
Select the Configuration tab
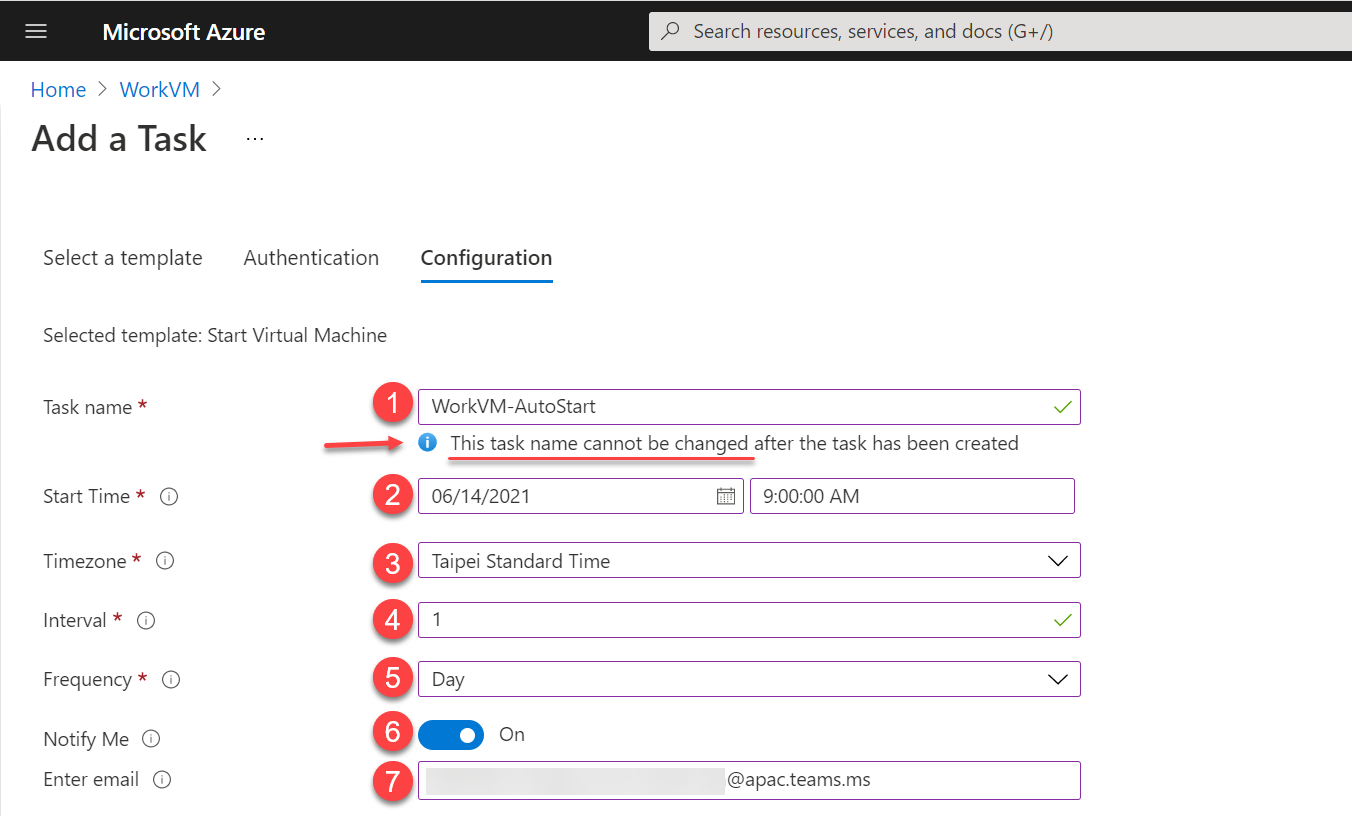pos(486,258)
